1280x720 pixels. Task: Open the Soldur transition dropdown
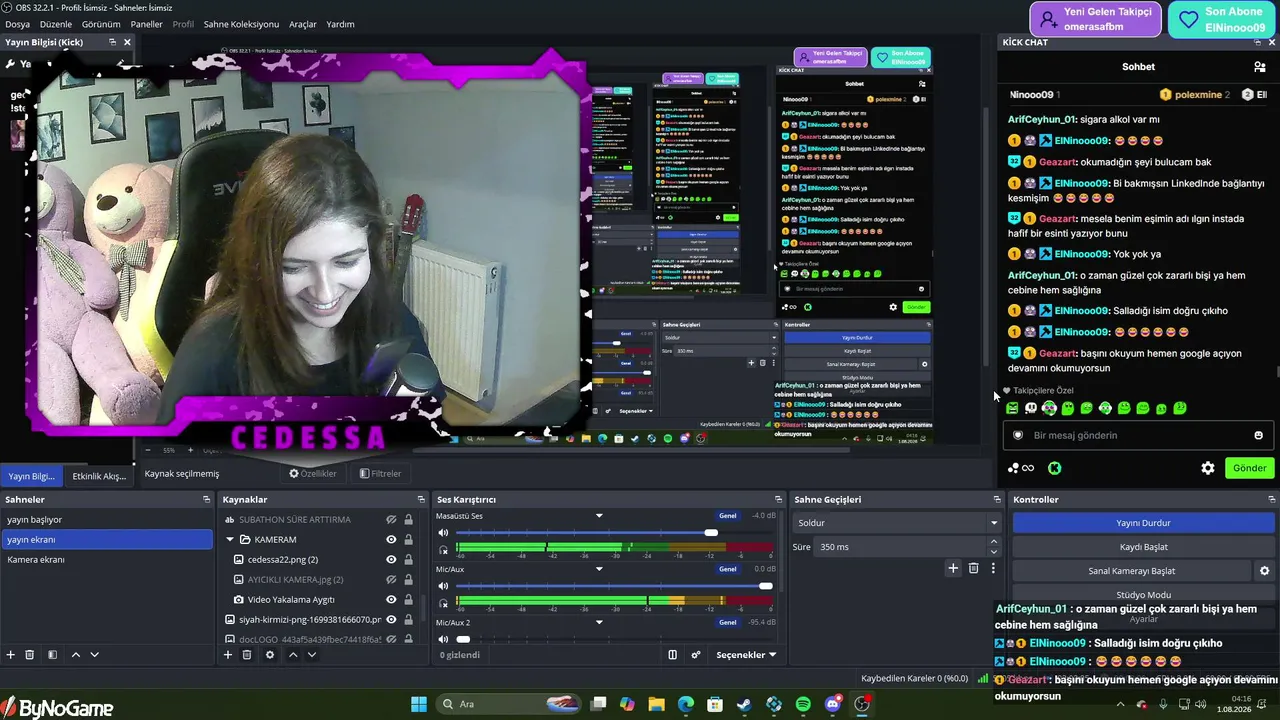897,523
